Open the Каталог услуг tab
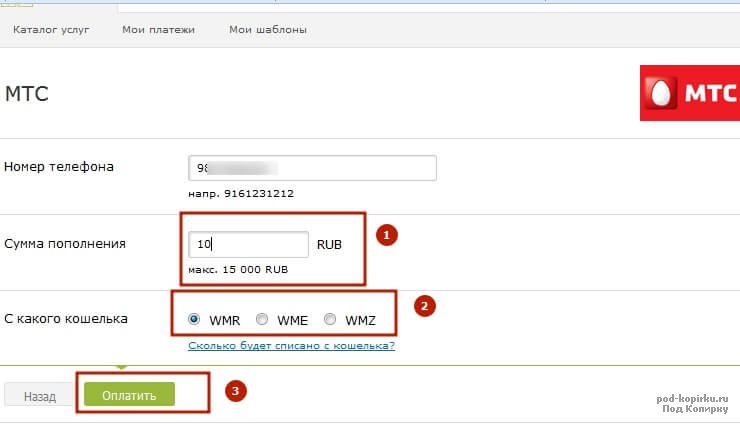The image size is (740, 427). (51, 30)
